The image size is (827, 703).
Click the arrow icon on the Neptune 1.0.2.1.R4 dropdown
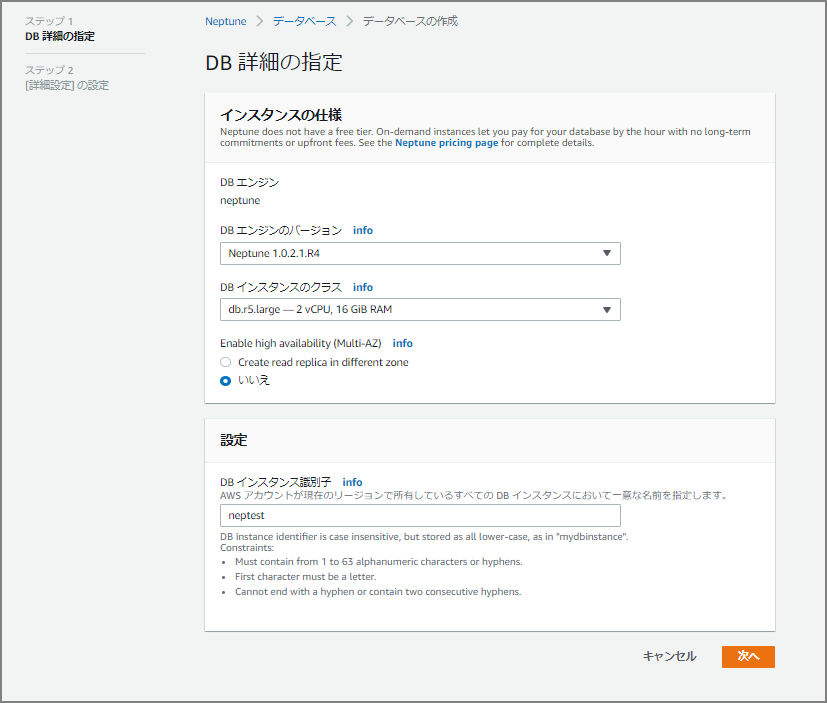click(x=606, y=254)
